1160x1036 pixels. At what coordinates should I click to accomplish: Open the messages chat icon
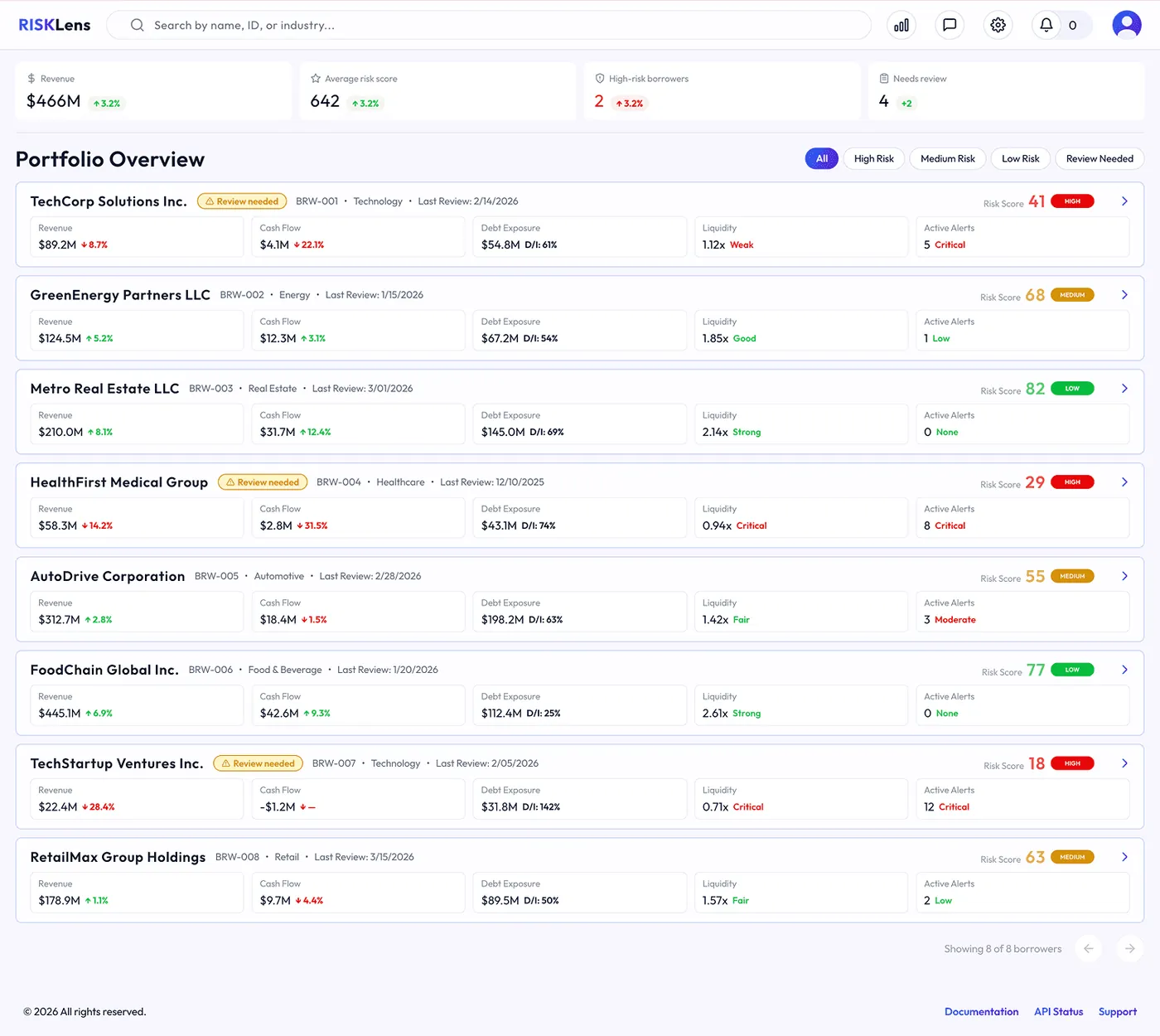point(950,25)
